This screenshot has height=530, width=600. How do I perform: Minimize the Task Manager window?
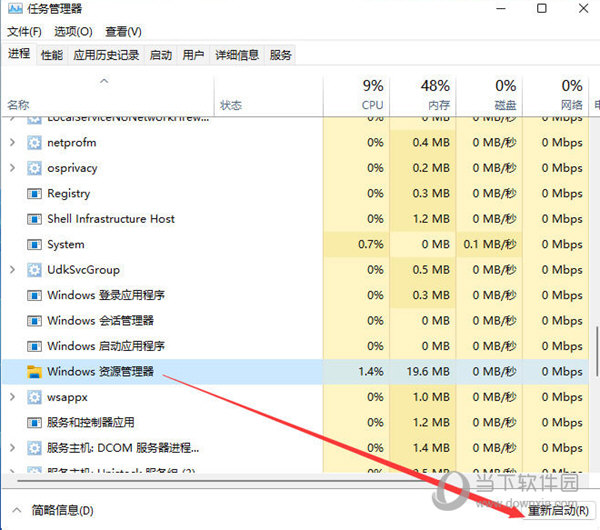pos(501,8)
